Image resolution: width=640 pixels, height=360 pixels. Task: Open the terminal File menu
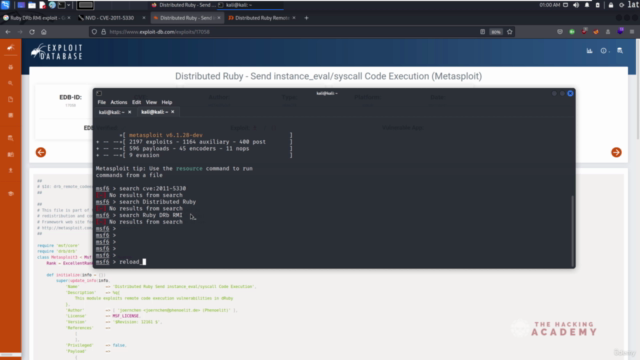click(x=102, y=102)
